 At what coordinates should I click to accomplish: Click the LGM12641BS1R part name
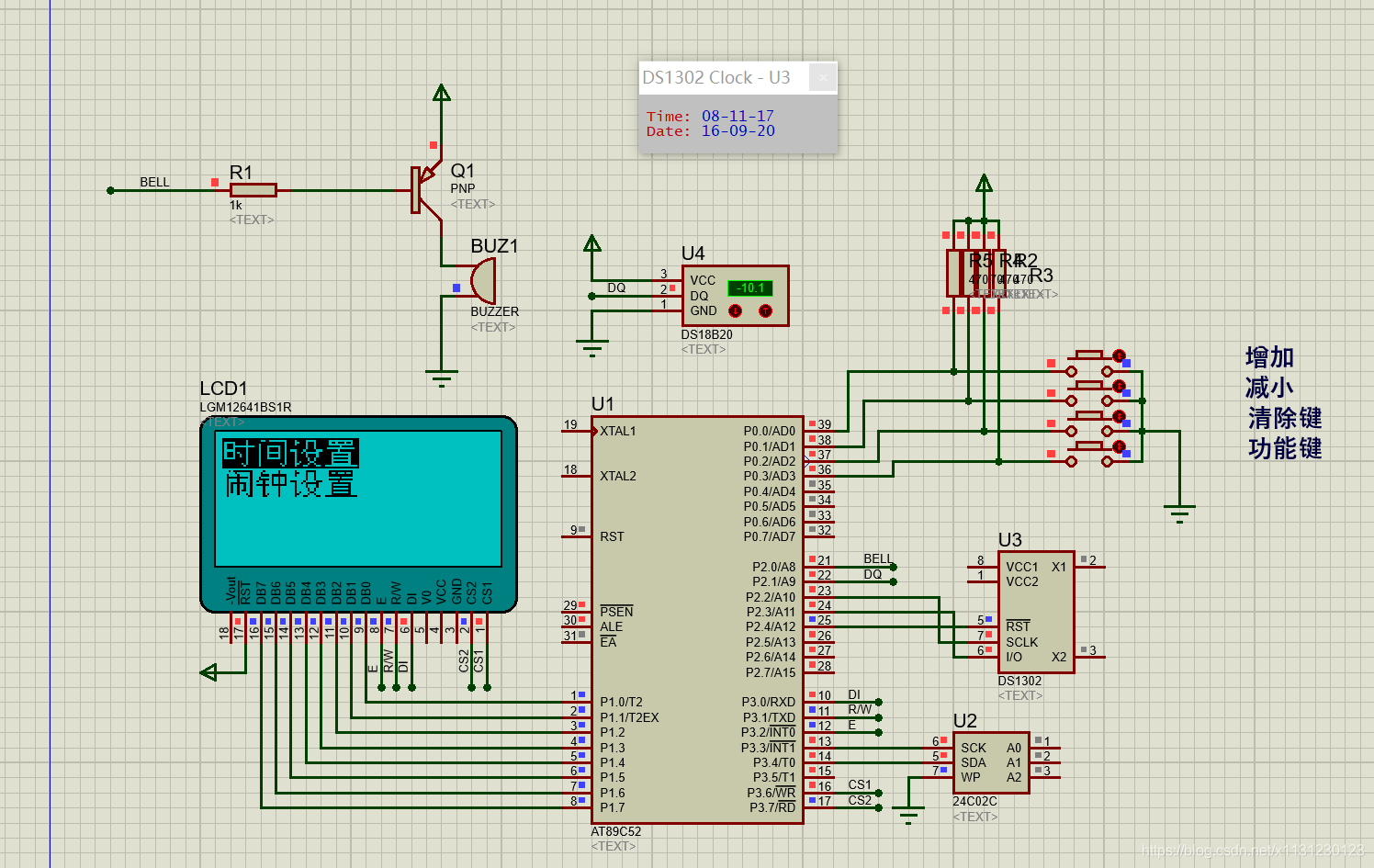245,407
